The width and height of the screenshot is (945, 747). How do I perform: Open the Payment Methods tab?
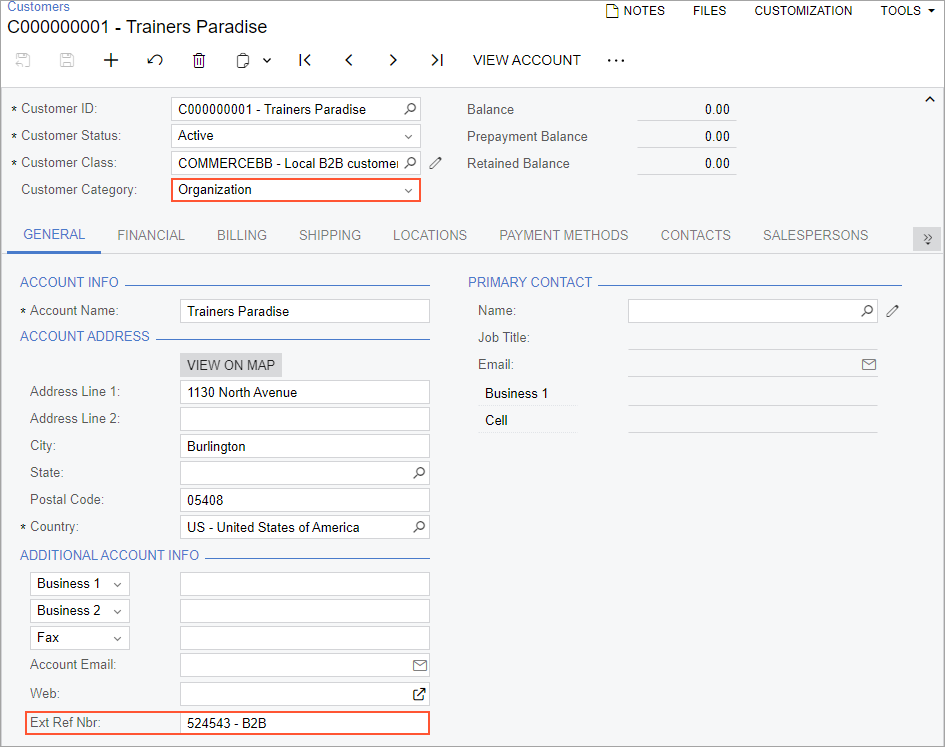564,235
